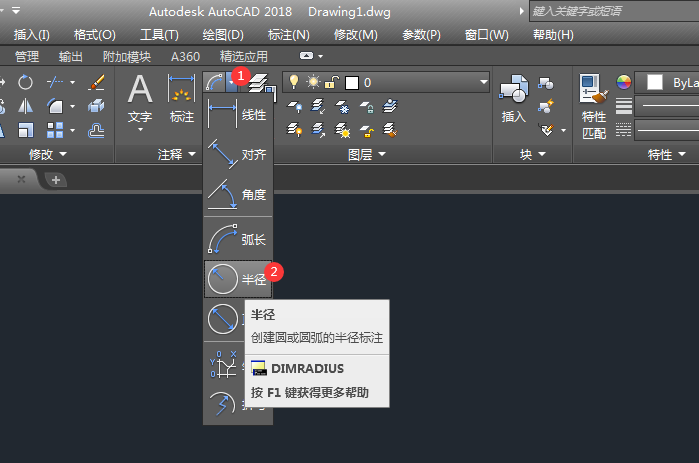The width and height of the screenshot is (699, 463).
Task: Click the Fillet tool icon
Action: (55, 106)
